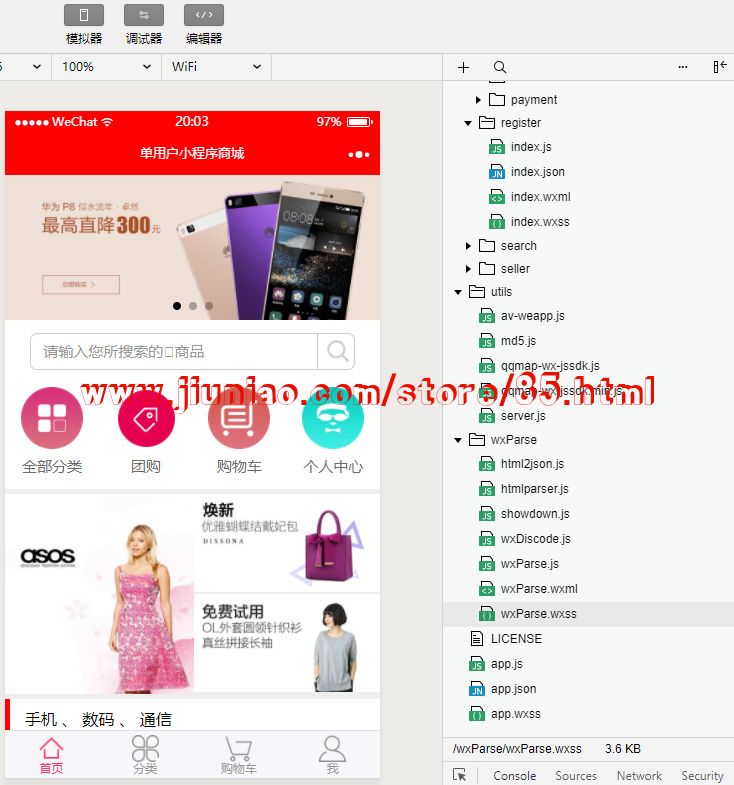Switch to the Console tab
The height and width of the screenshot is (785, 734).
click(x=514, y=775)
